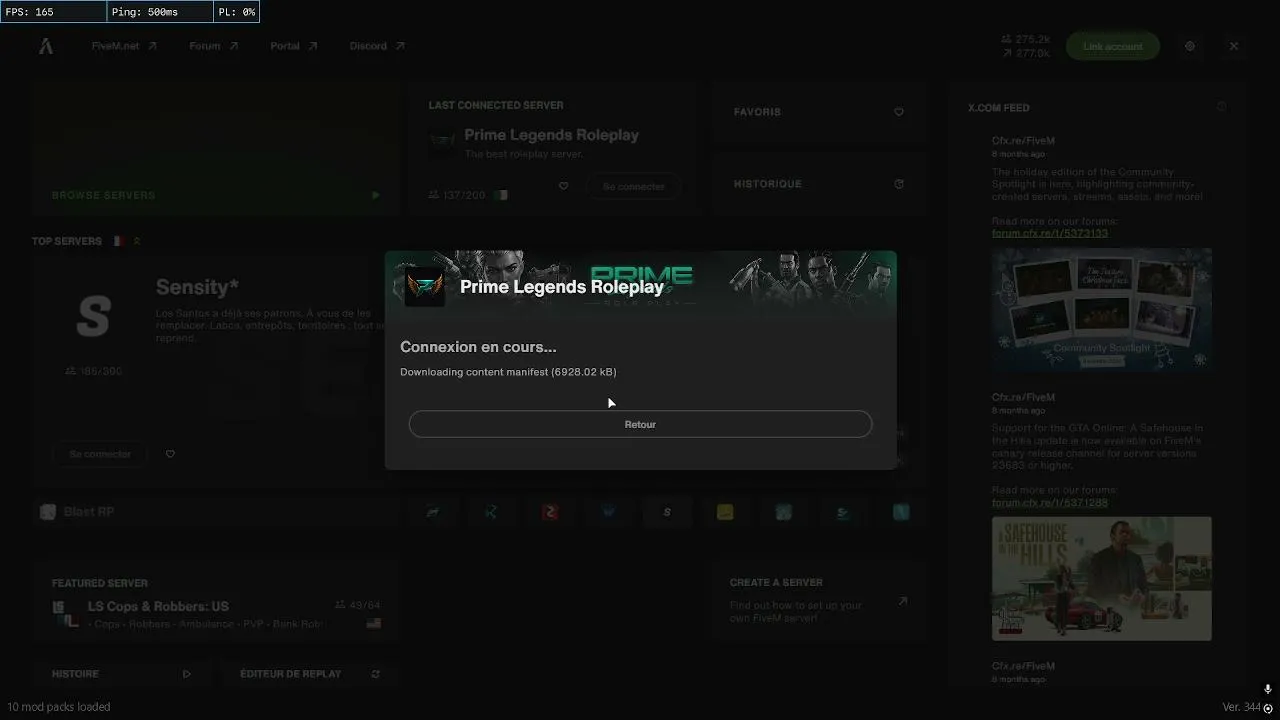Open the forum.cfx.re/t/5373133 link
This screenshot has width=1280, height=720.
click(1049, 233)
